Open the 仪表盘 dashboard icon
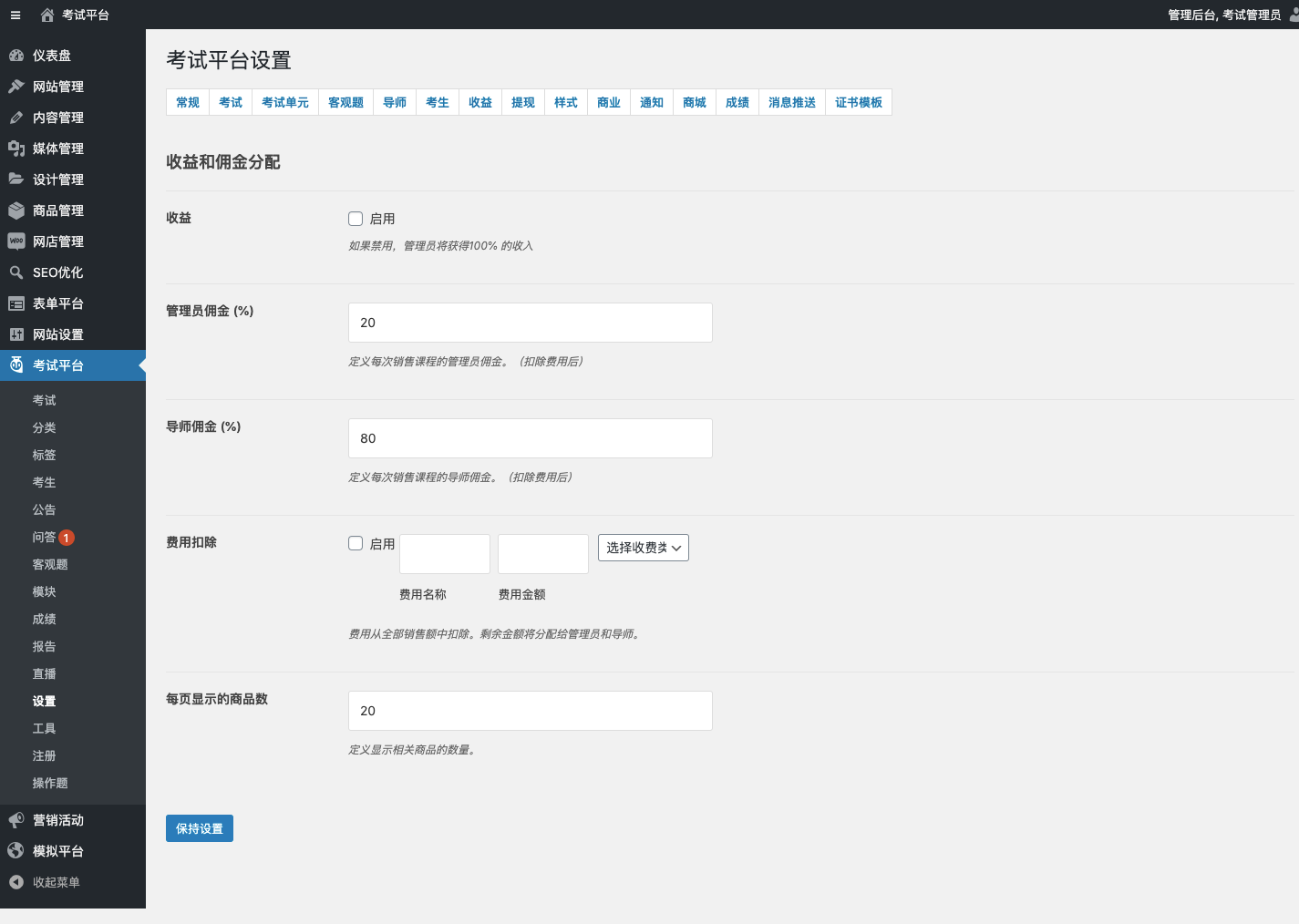This screenshot has height=924, width=1299. (16, 56)
